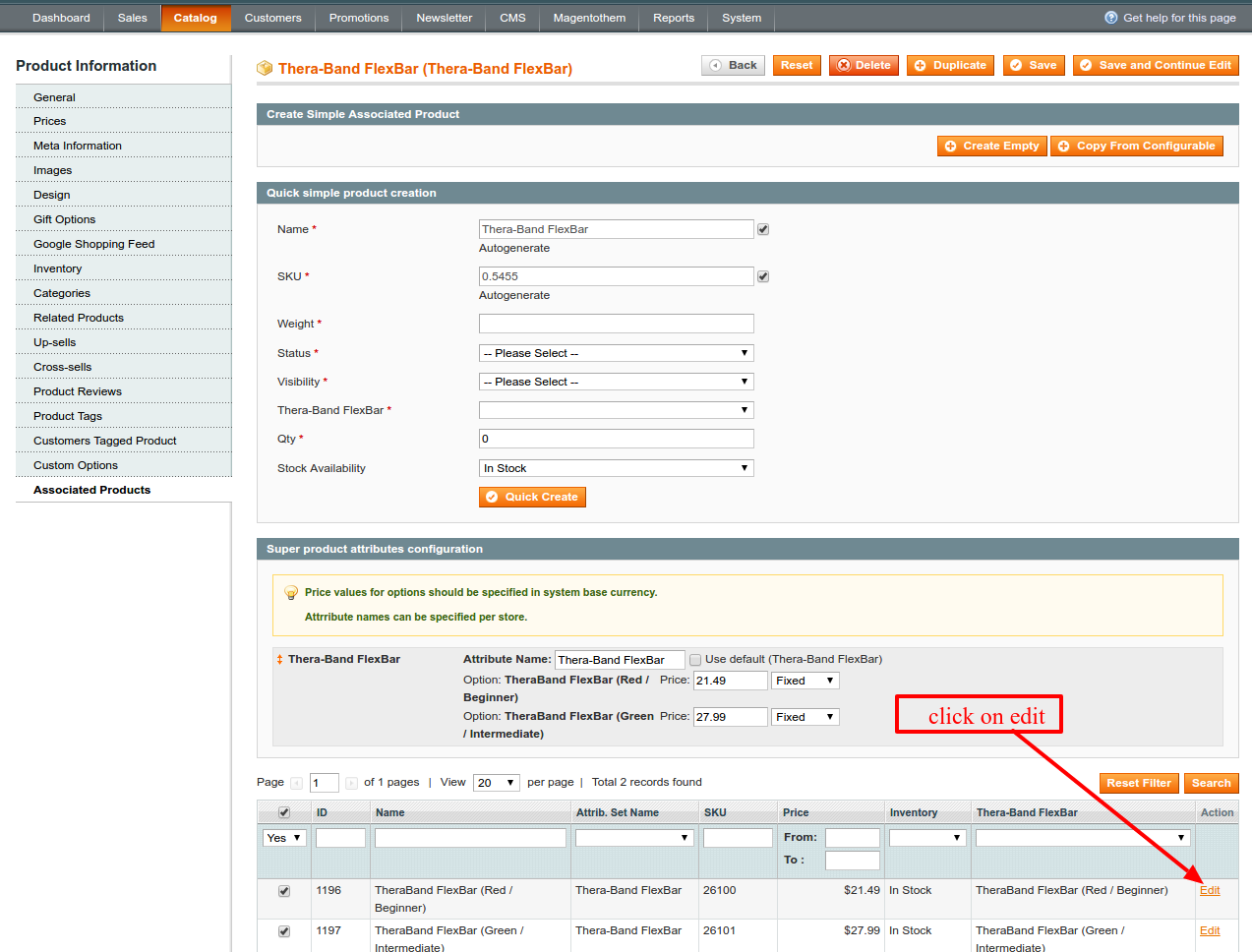Click the grid Search button
Image resolution: width=1252 pixels, height=952 pixels.
pyautogui.click(x=1211, y=783)
